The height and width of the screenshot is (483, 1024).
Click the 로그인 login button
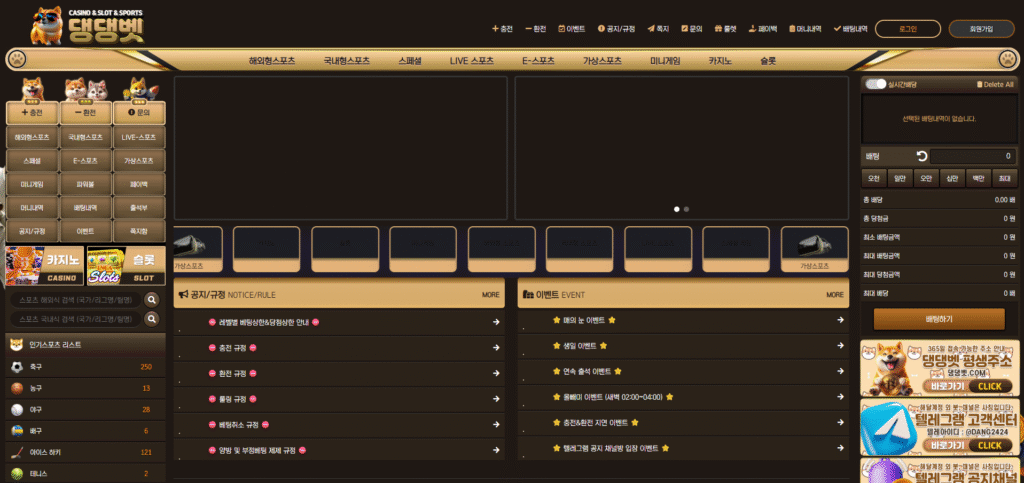tap(907, 29)
